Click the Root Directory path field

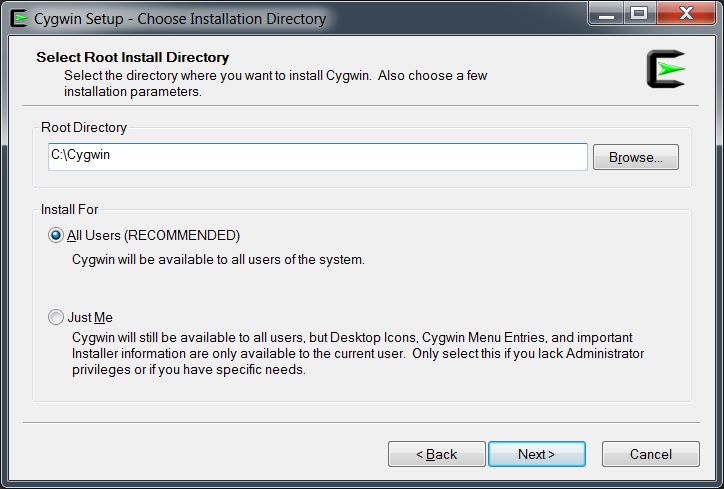click(x=318, y=157)
